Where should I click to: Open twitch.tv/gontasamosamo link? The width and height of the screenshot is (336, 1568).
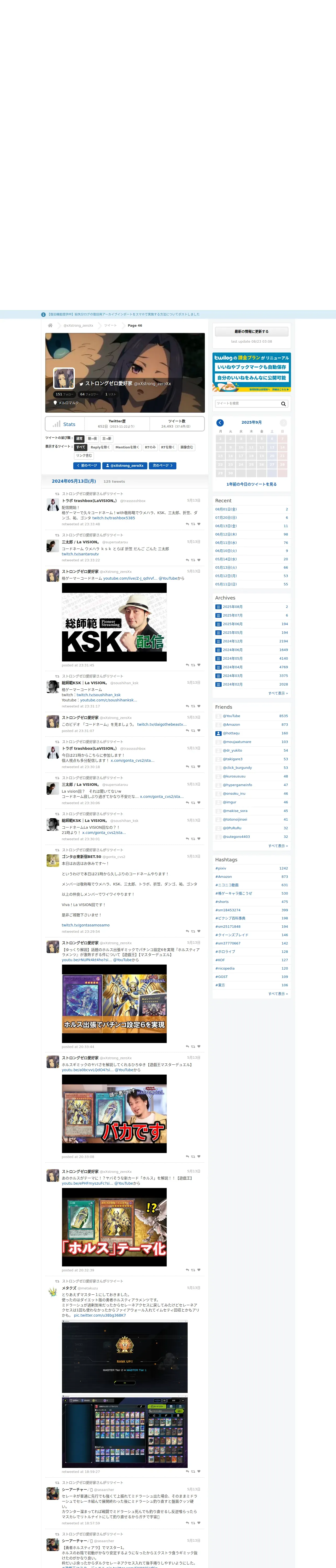tap(86, 925)
